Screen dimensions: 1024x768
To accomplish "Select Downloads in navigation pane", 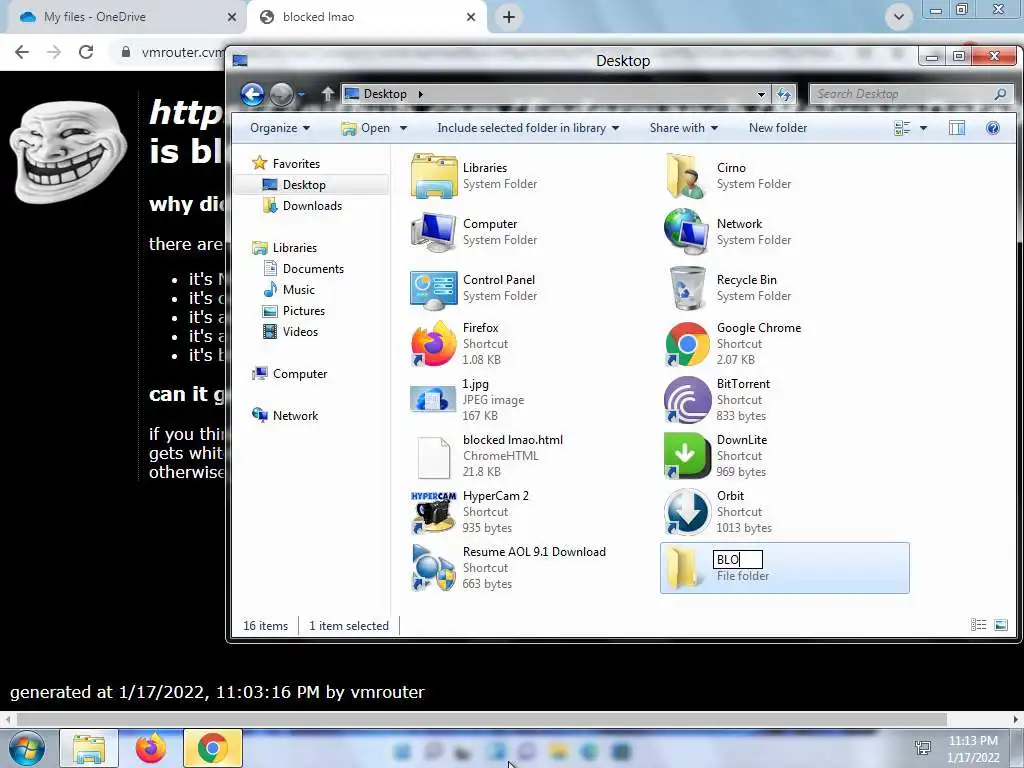I will coord(302,206).
